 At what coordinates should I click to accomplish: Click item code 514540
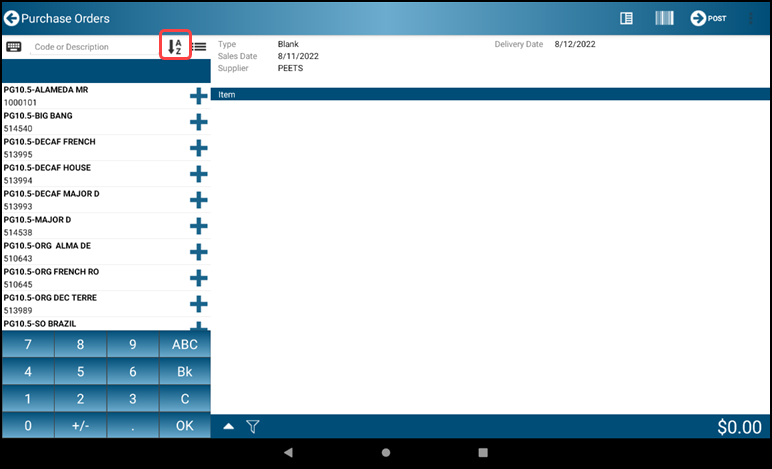click(18, 128)
